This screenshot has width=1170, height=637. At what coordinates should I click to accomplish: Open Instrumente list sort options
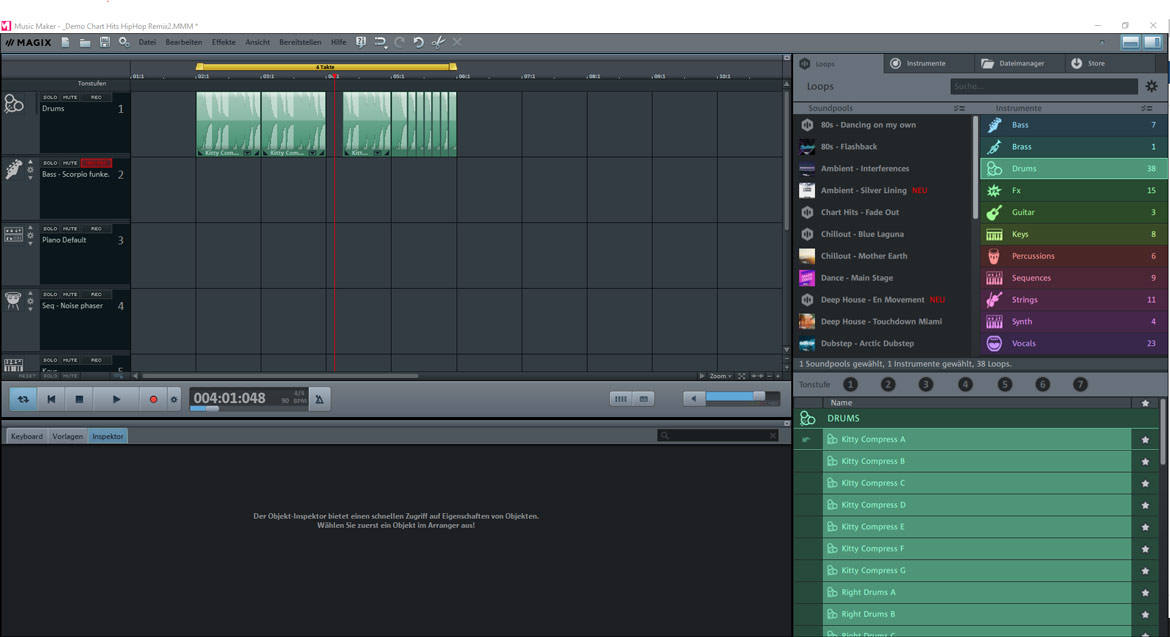pos(1147,108)
